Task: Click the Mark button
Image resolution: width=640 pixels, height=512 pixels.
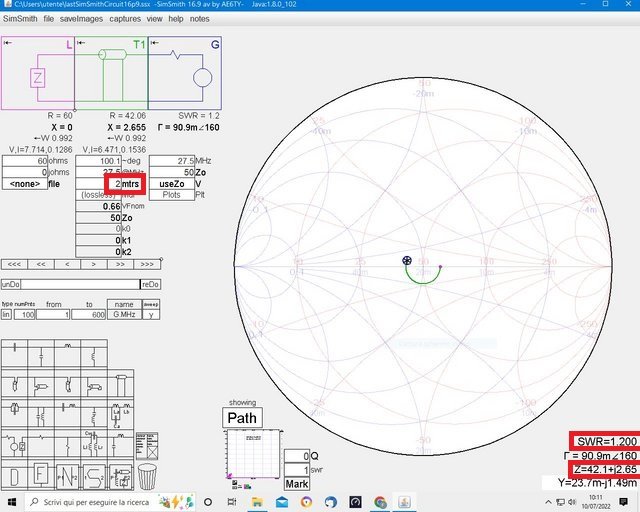Action: tap(297, 484)
